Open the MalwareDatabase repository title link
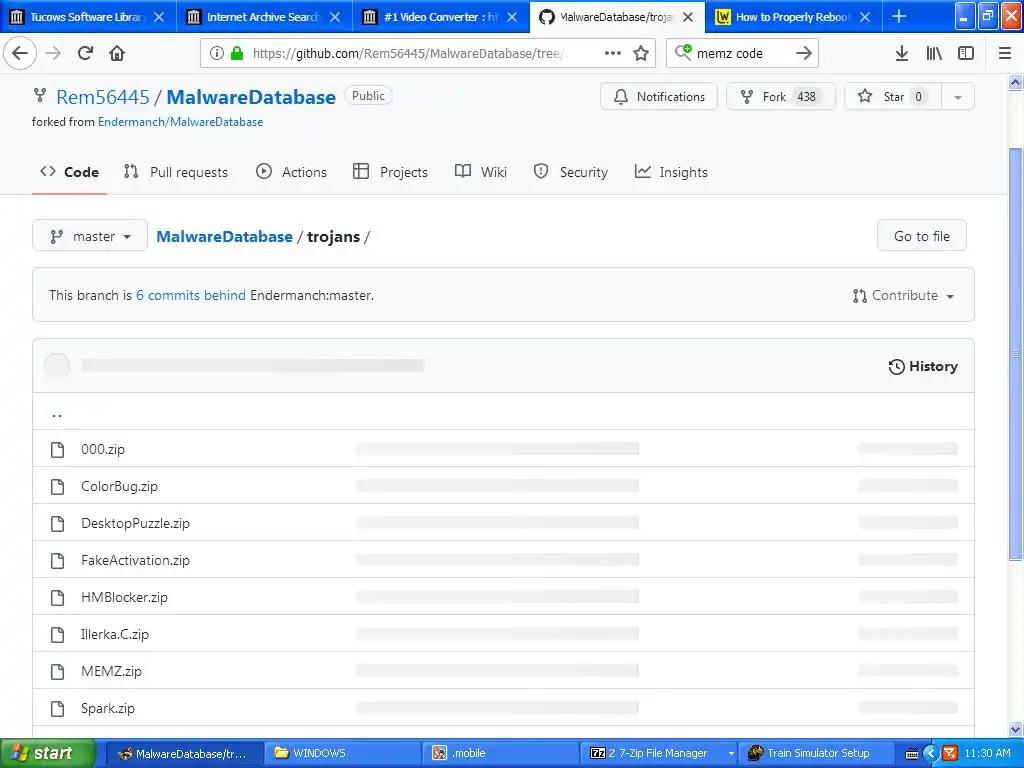The width and height of the screenshot is (1024, 768). 251,97
